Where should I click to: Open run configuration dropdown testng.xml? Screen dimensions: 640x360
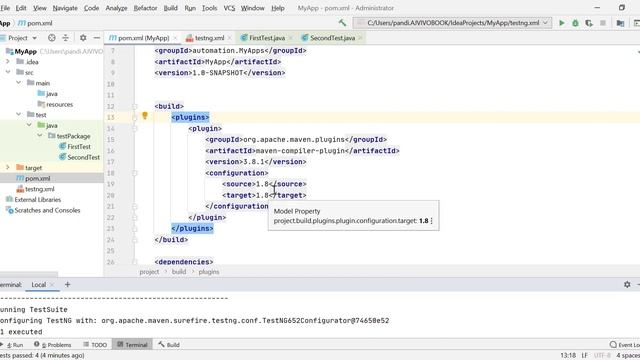click(453, 23)
